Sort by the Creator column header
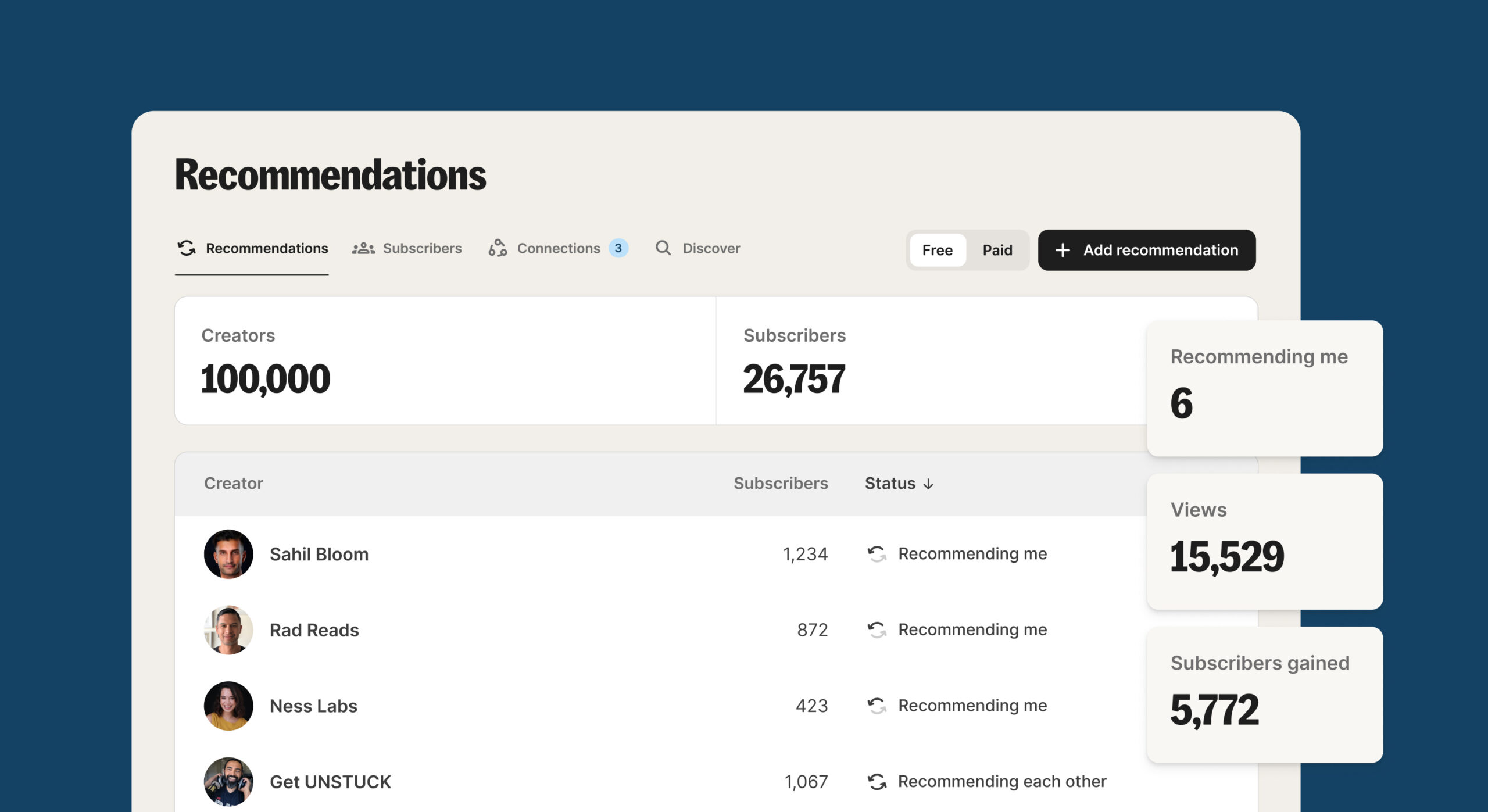Viewport: 1488px width, 812px height. 234,484
